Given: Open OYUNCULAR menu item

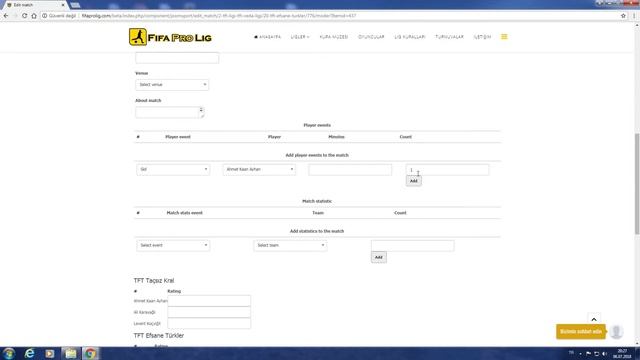Looking at the screenshot, I should pyautogui.click(x=371, y=37).
